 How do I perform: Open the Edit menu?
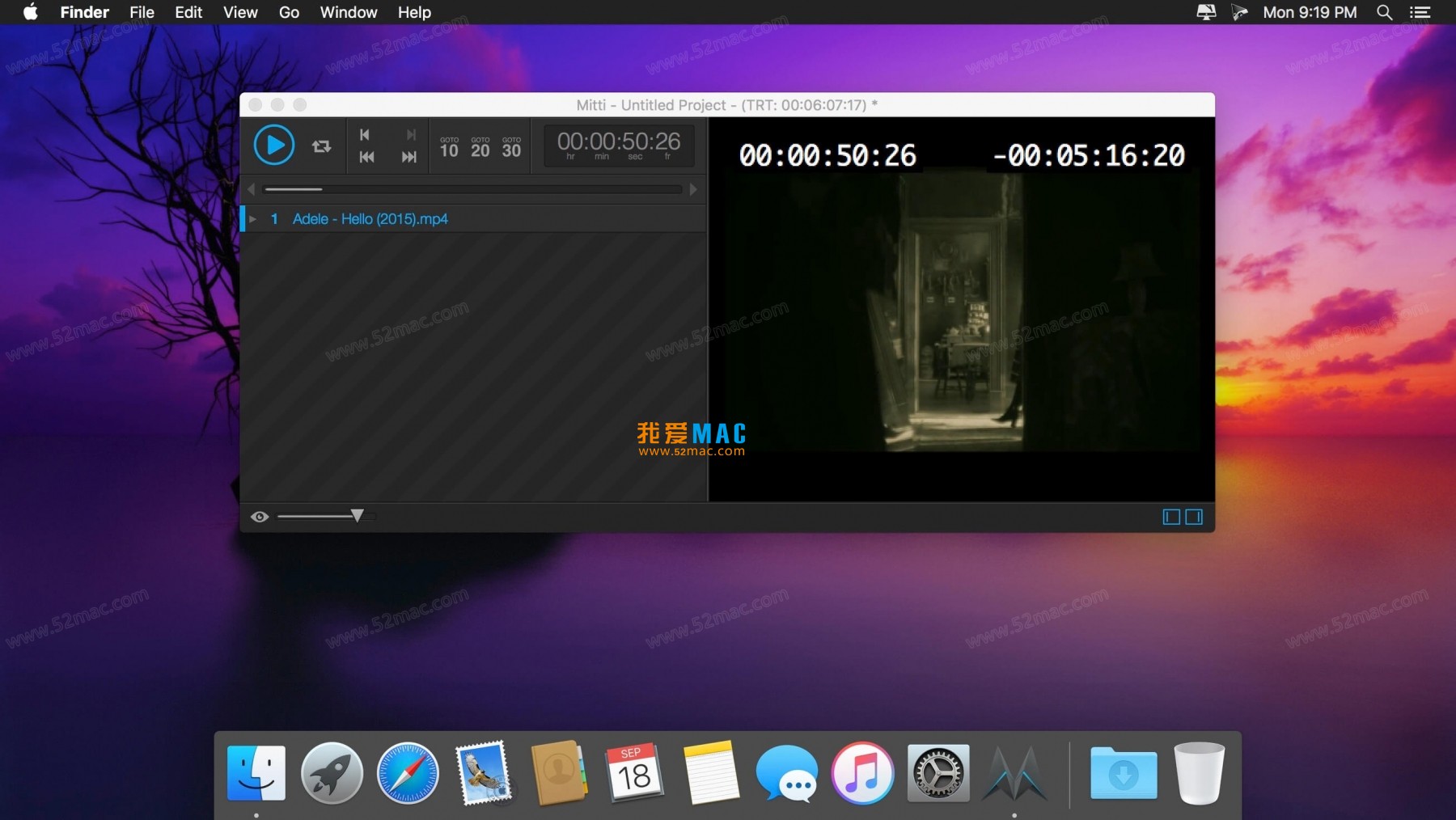(188, 12)
